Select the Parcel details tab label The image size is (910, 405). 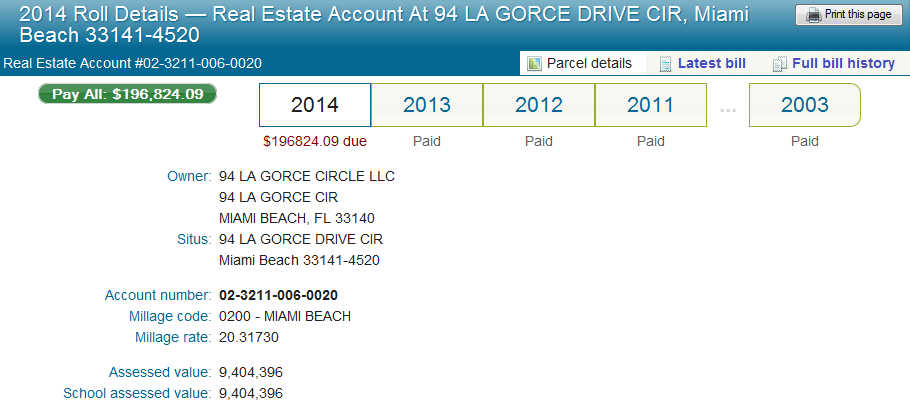[x=589, y=63]
